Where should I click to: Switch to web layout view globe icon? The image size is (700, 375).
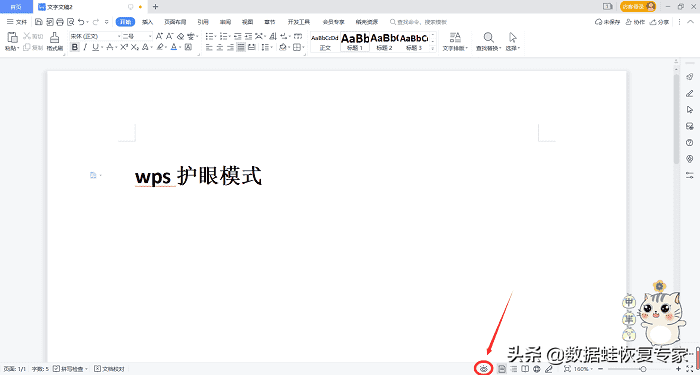(x=538, y=369)
